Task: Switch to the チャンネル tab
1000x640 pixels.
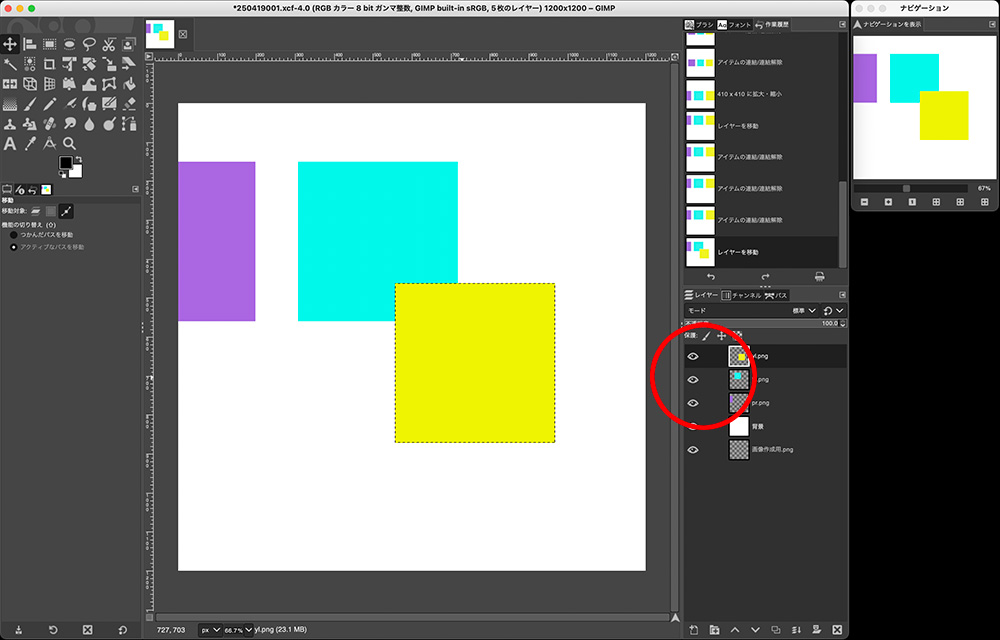Action: point(741,295)
